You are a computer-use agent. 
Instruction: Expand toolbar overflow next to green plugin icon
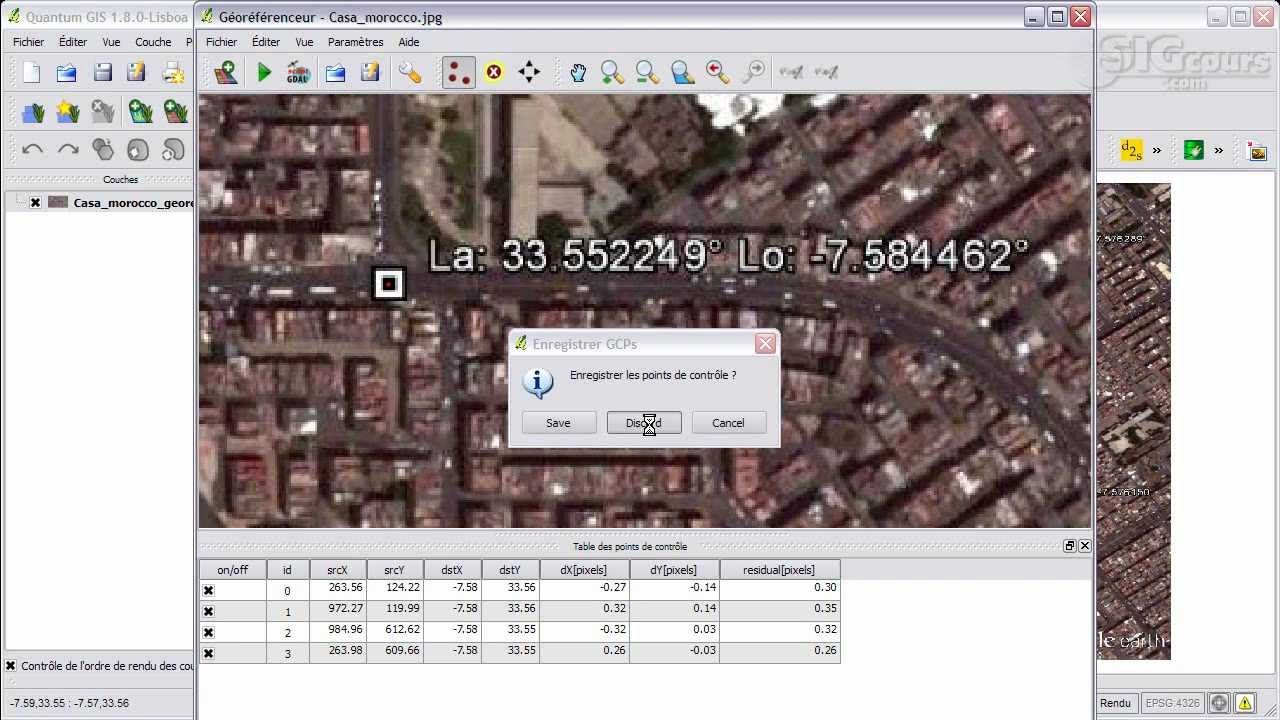(1219, 151)
